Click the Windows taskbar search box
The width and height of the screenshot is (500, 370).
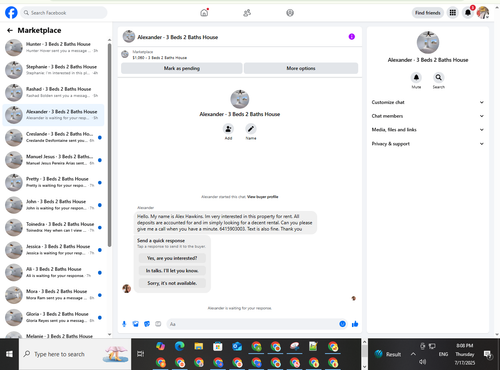pos(75,354)
